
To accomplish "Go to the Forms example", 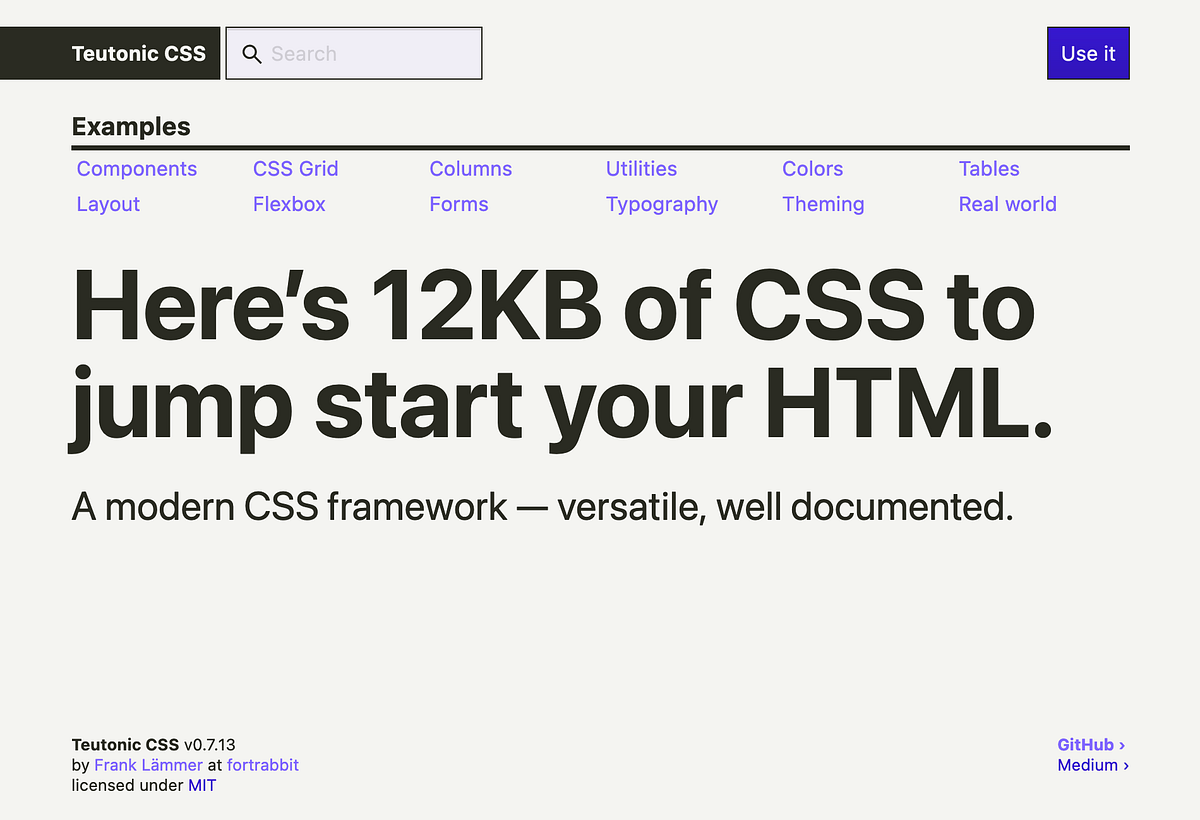I will click(458, 204).
